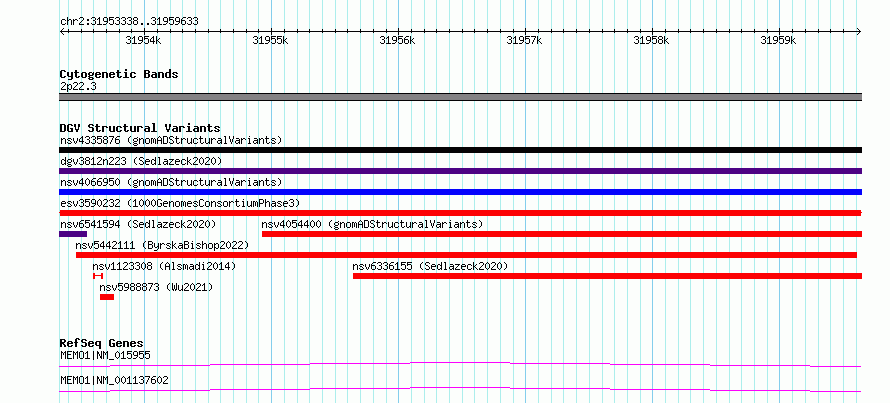This screenshot has height=403, width=890.
Task: Open the nsv5988873 (Wu2021) label
Action: point(156,287)
